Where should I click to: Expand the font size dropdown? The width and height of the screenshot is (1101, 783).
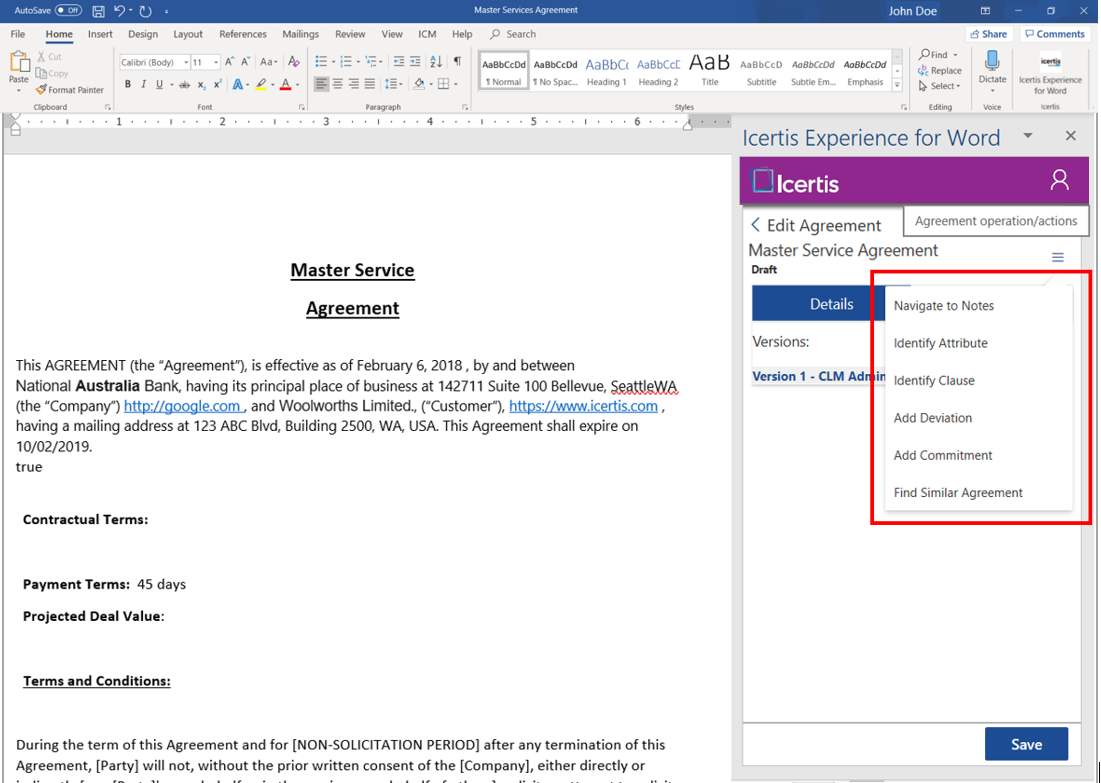point(215,62)
